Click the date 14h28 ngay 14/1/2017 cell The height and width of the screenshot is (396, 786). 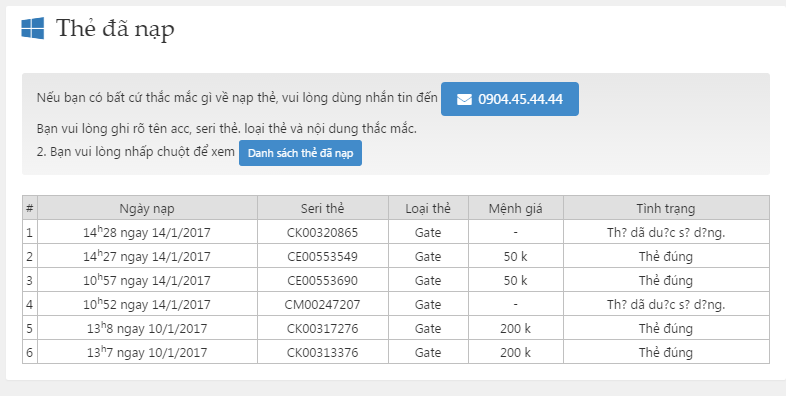point(147,232)
